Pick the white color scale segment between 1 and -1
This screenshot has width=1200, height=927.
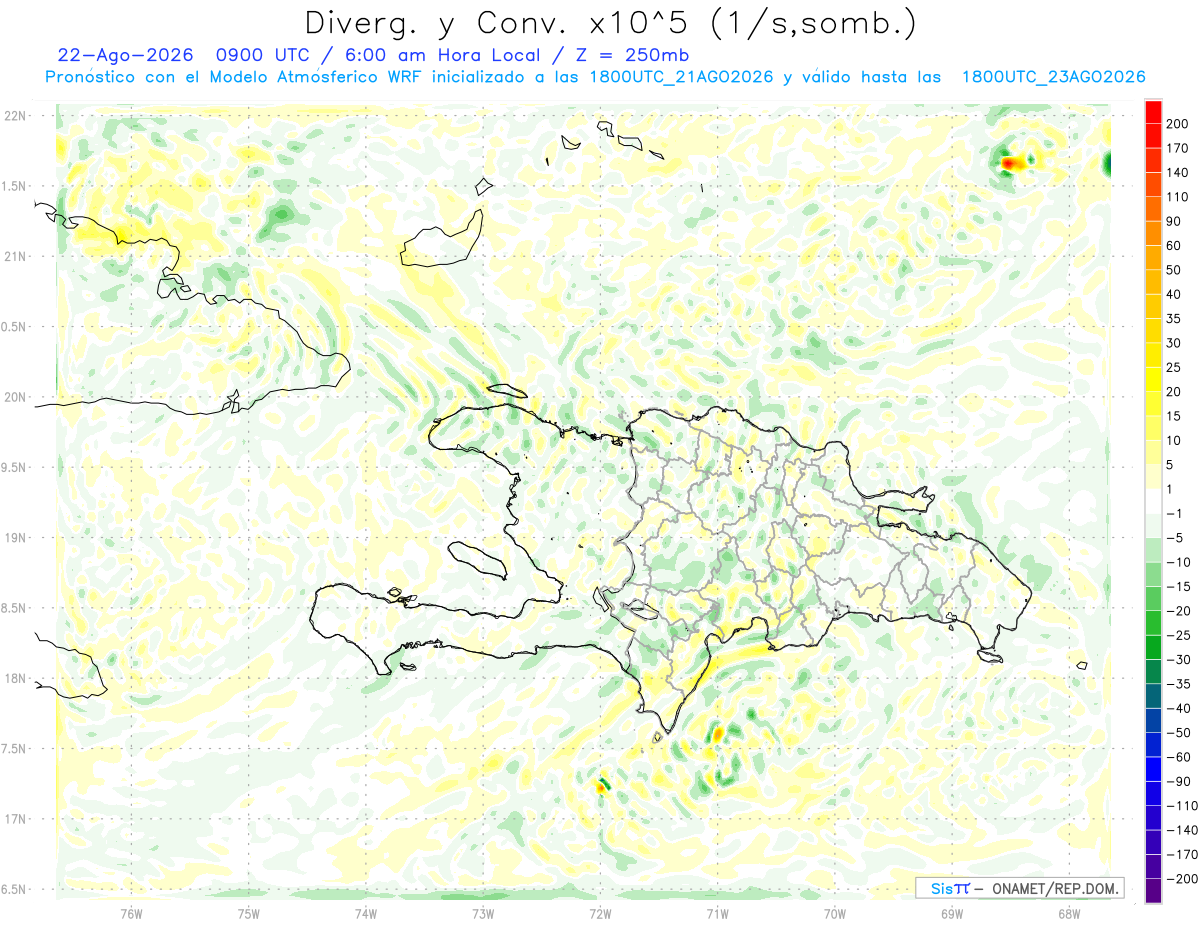point(1153,501)
